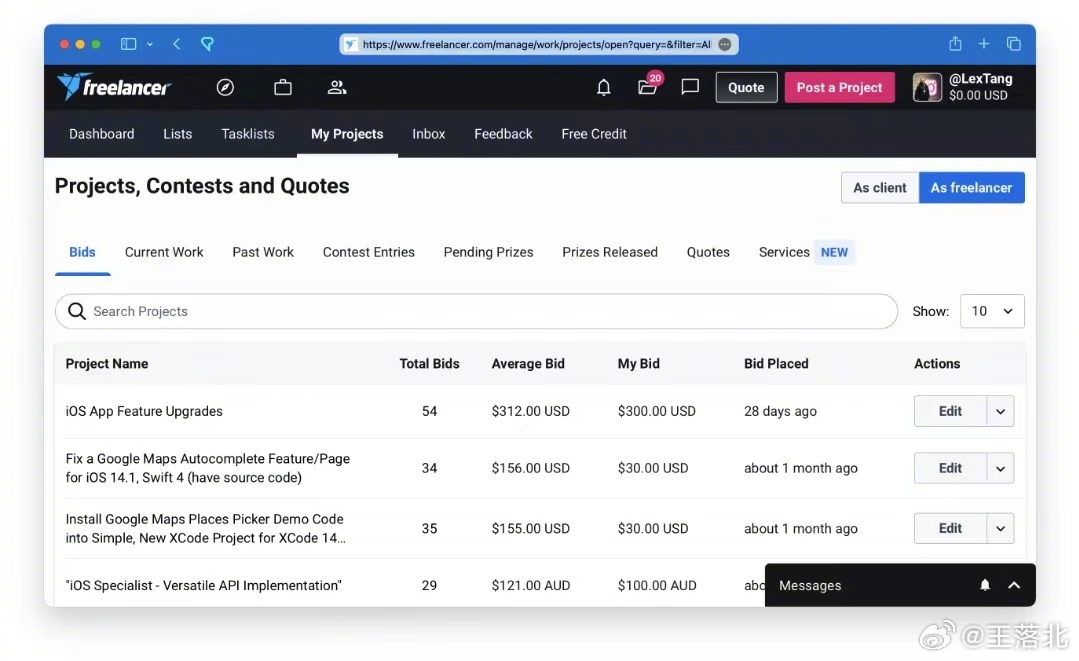The image size is (1079, 661).
Task: Switch to Services NEW tab
Action: 806,252
